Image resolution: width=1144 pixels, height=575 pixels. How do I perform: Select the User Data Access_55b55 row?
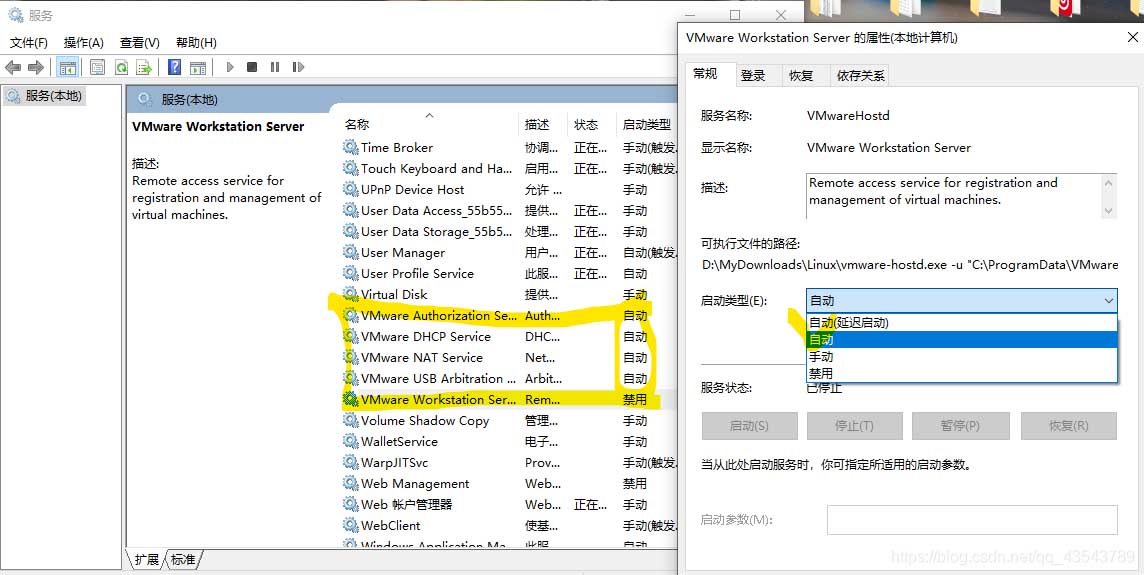[x=509, y=210]
